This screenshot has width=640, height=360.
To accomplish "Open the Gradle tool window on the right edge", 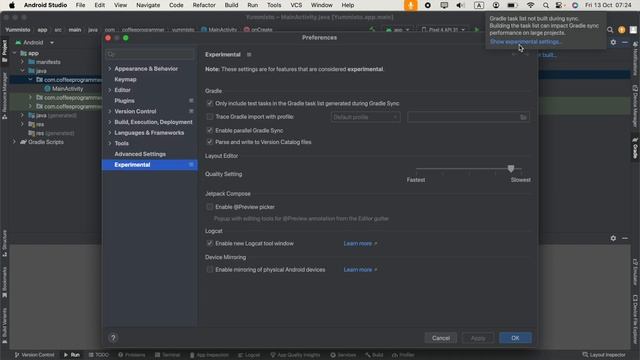I will (x=635, y=148).
